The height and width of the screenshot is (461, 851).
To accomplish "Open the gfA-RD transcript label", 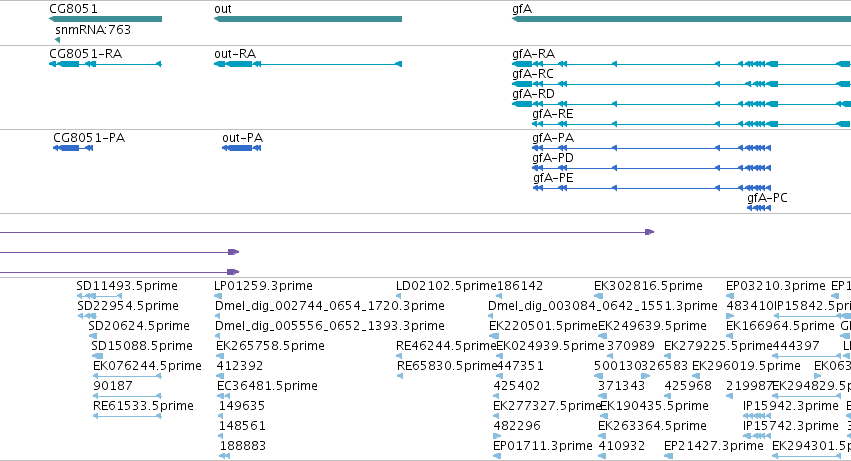I will click(x=534, y=94).
